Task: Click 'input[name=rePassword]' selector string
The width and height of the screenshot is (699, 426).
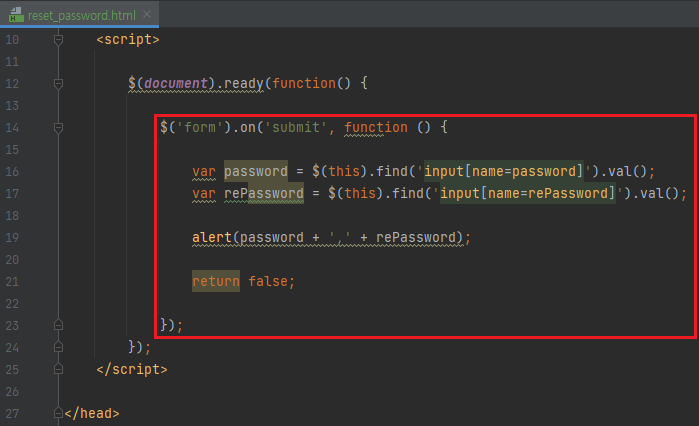Action: (x=528, y=193)
